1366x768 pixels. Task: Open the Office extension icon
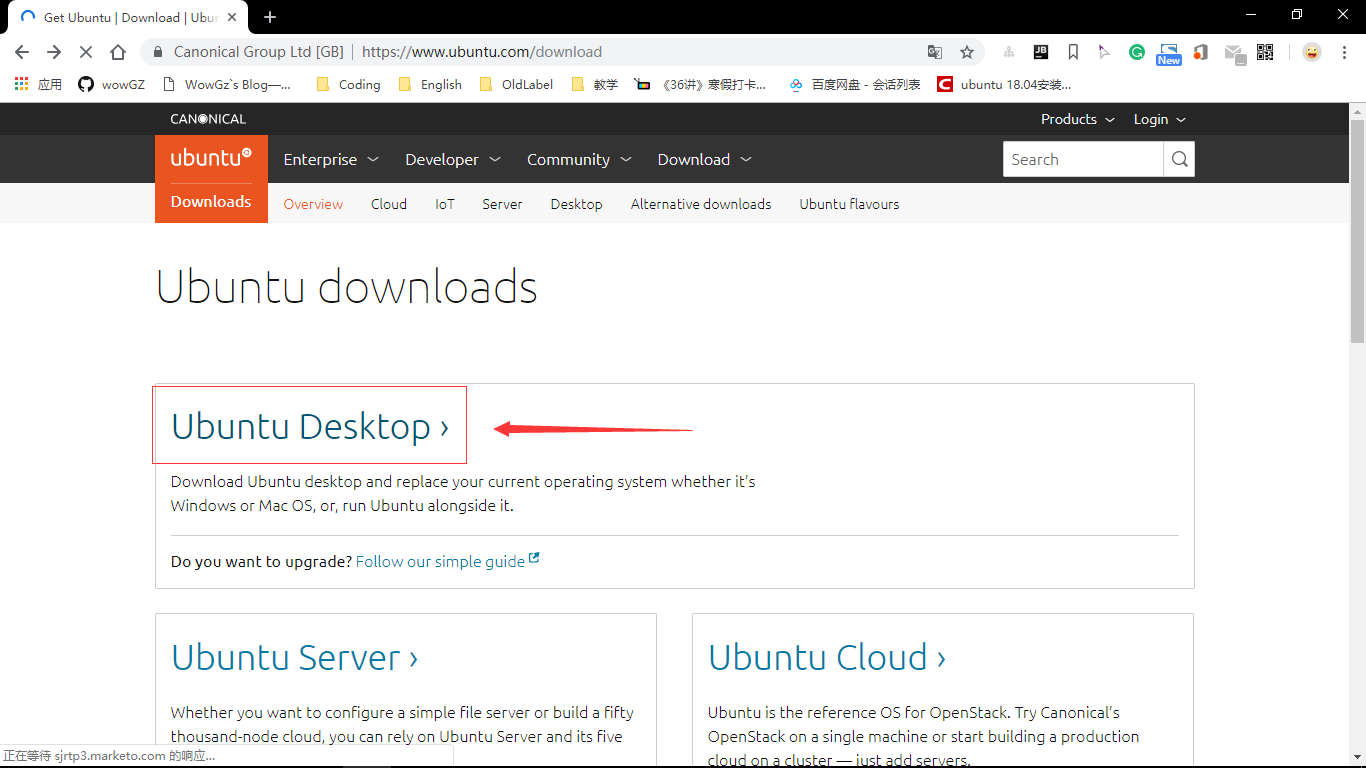click(x=1201, y=52)
